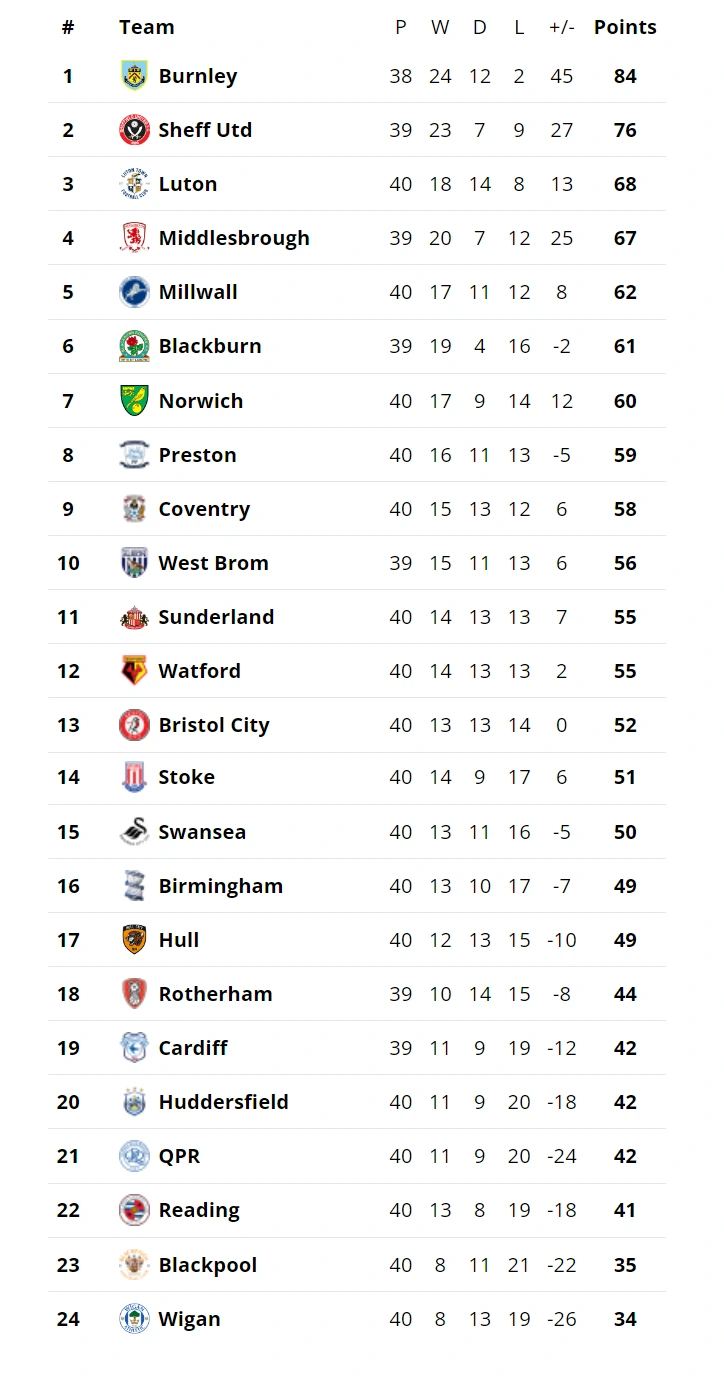Click the Team column header
This screenshot has width=724, height=1380.
point(146,27)
